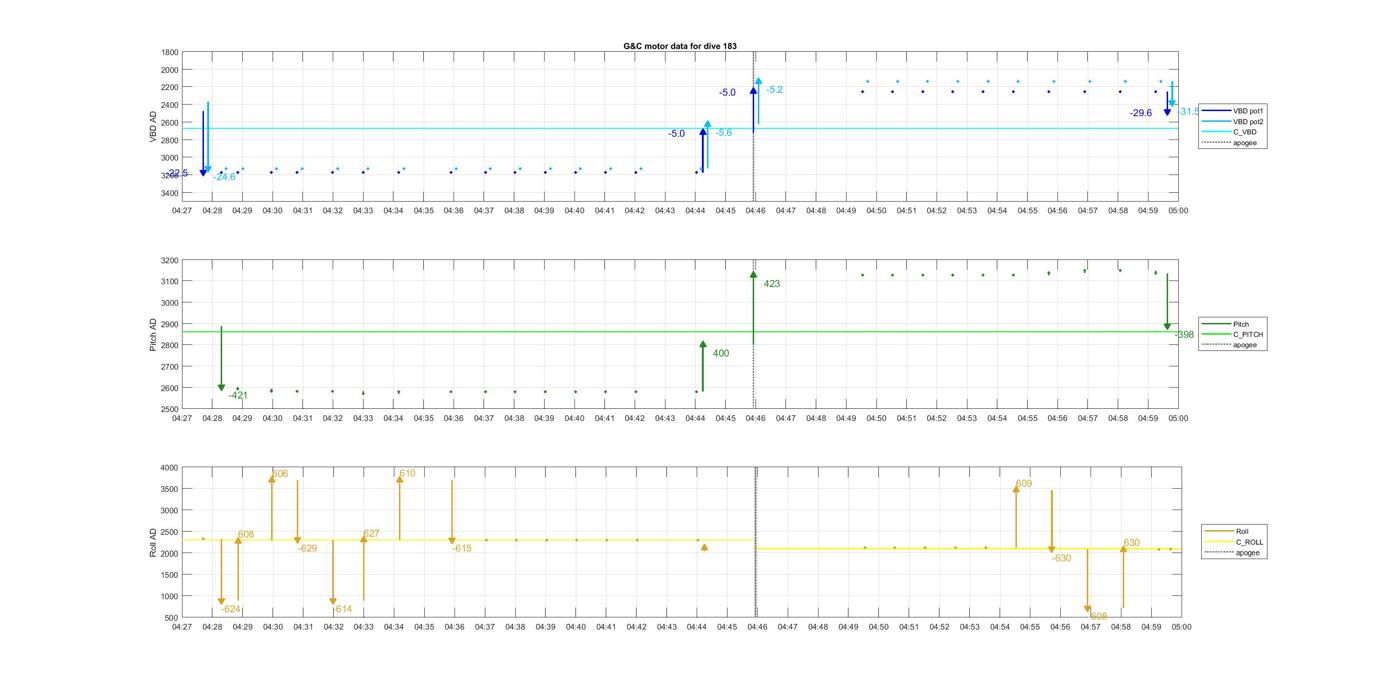Click the '-630' roll data label
Screen dimensions: 1400x693
click(1061, 558)
